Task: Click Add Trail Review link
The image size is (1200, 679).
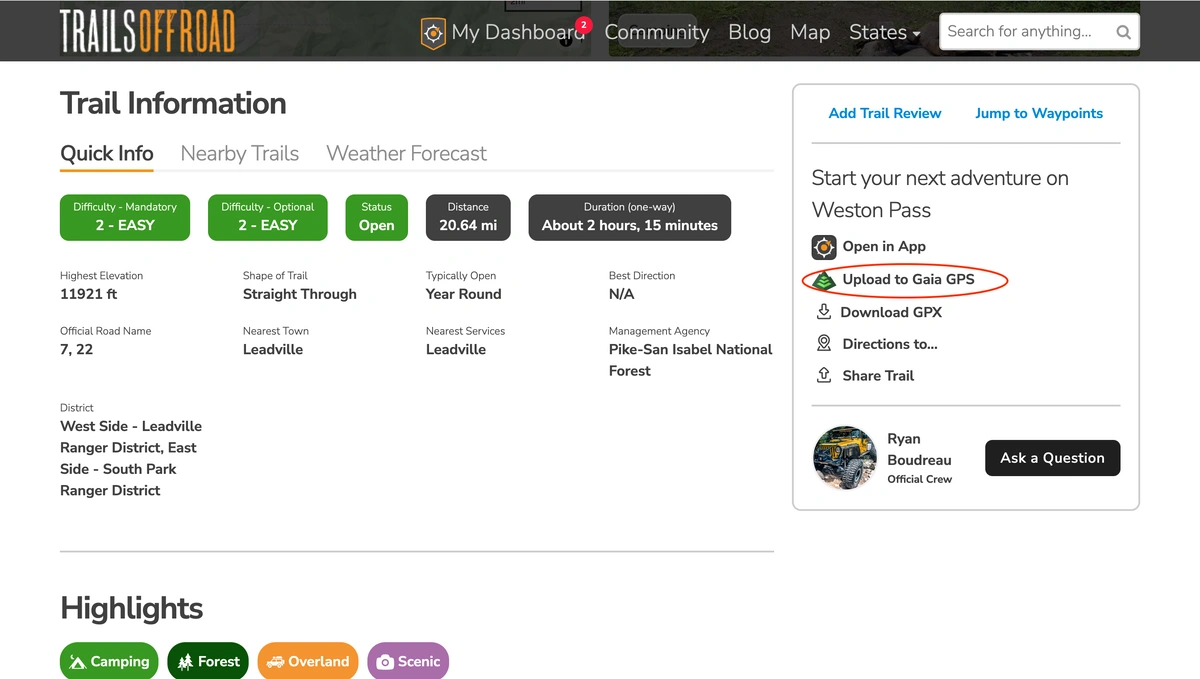Action: (885, 114)
